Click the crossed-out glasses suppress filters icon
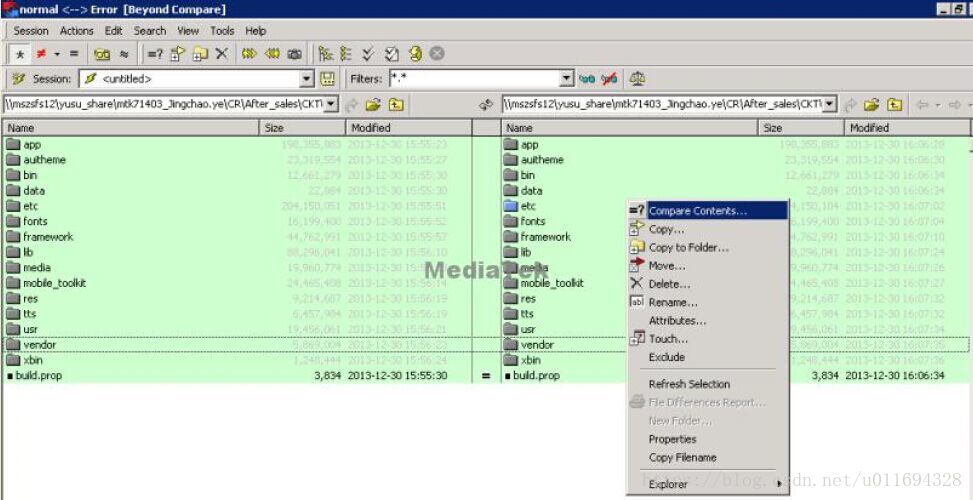The height and width of the screenshot is (500, 973). pyautogui.click(x=609, y=79)
